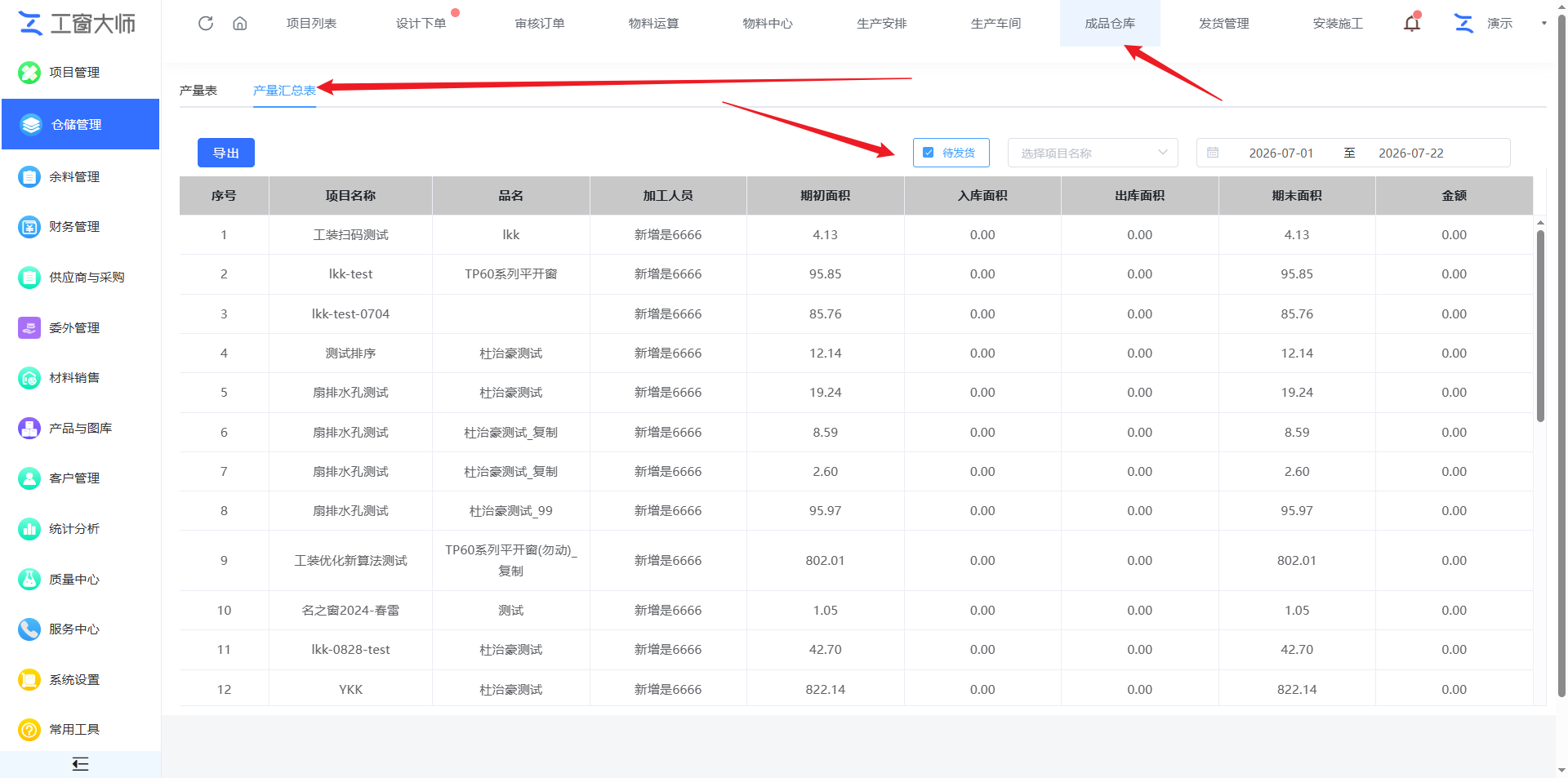Click TP60系列平开窗 product cell
Image resolution: width=1568 pixels, height=778 pixels.
(511, 274)
